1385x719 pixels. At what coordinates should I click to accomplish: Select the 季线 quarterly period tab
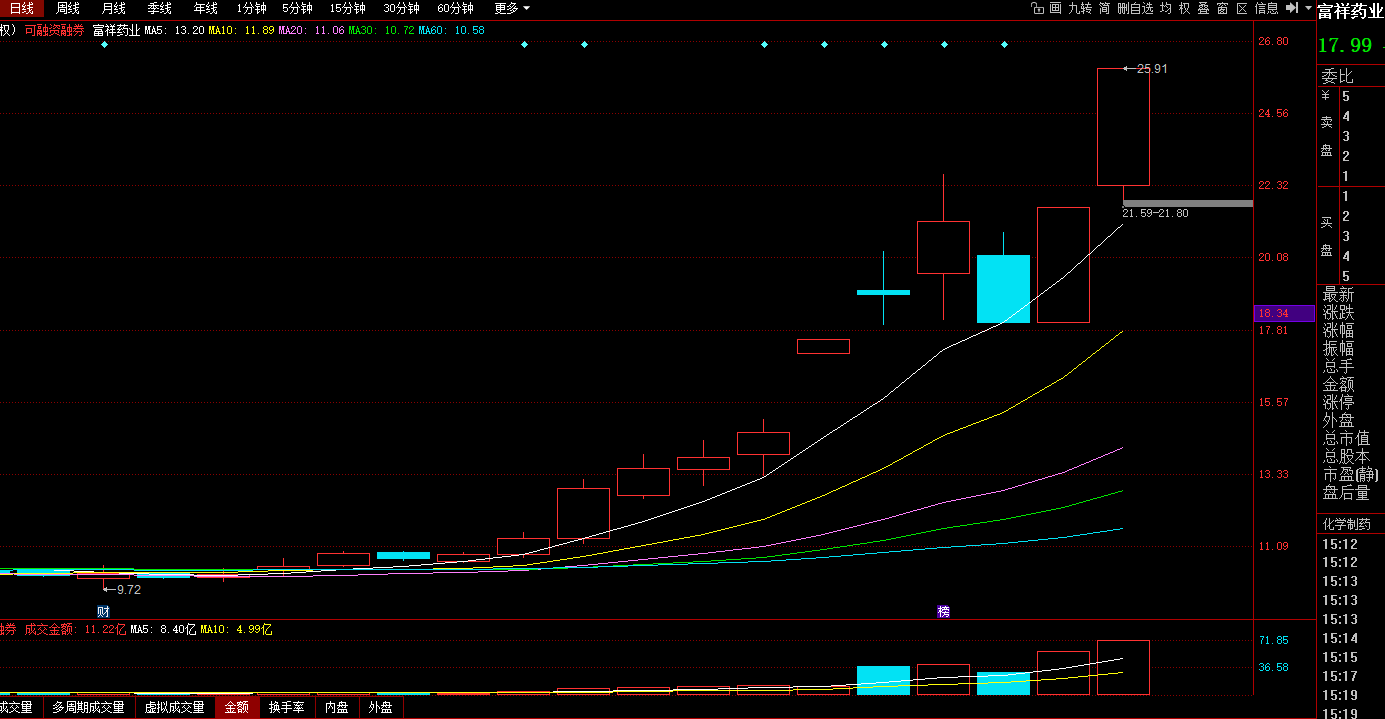pos(160,8)
